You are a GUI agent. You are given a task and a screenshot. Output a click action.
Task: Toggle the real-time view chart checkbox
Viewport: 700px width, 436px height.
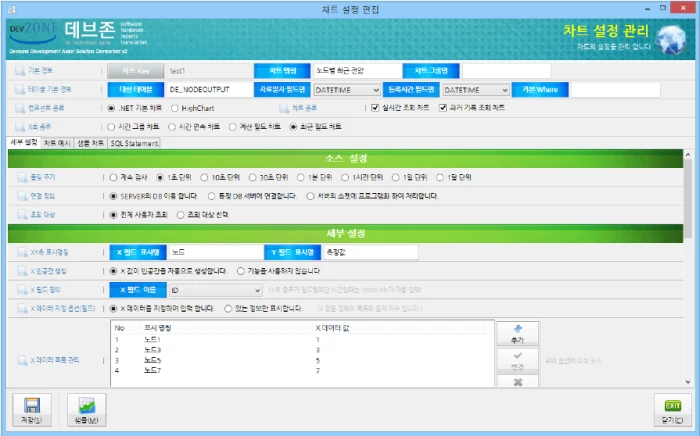click(x=375, y=108)
